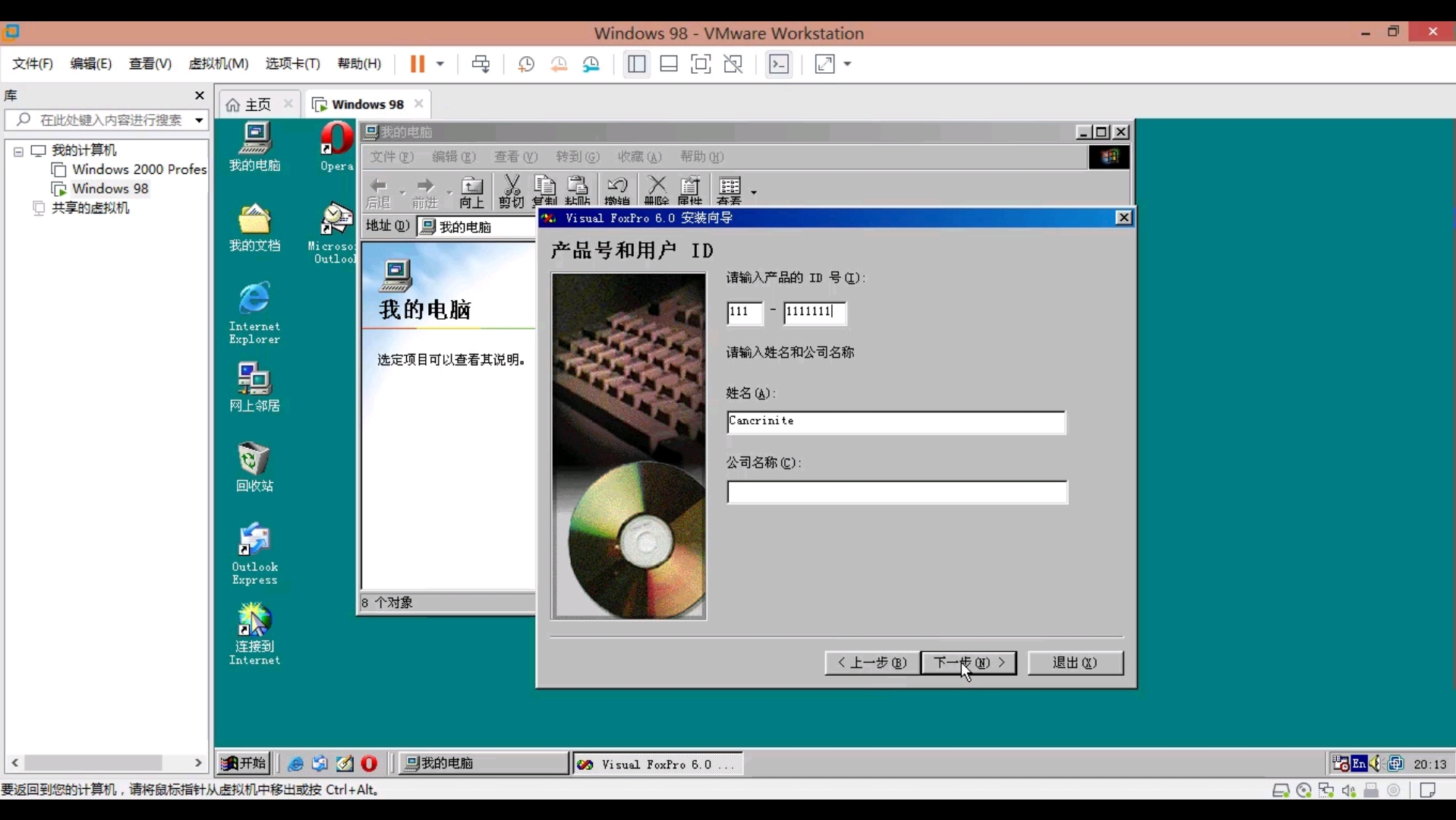Screen dimensions: 1456x820
Task: Click 查看 views icon in 我的电脑 toolbar
Action: tap(730, 192)
